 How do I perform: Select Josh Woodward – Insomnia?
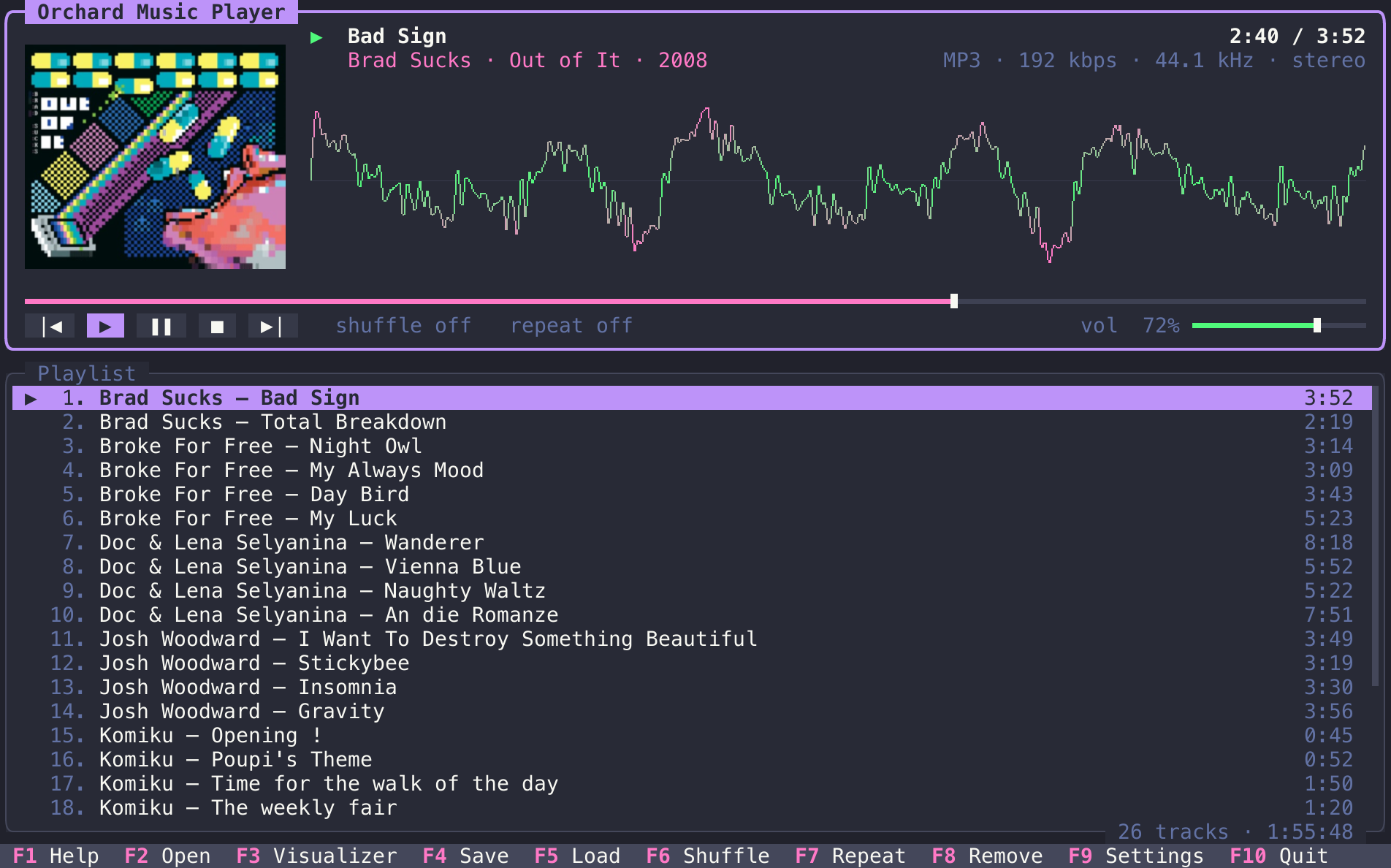(692, 688)
